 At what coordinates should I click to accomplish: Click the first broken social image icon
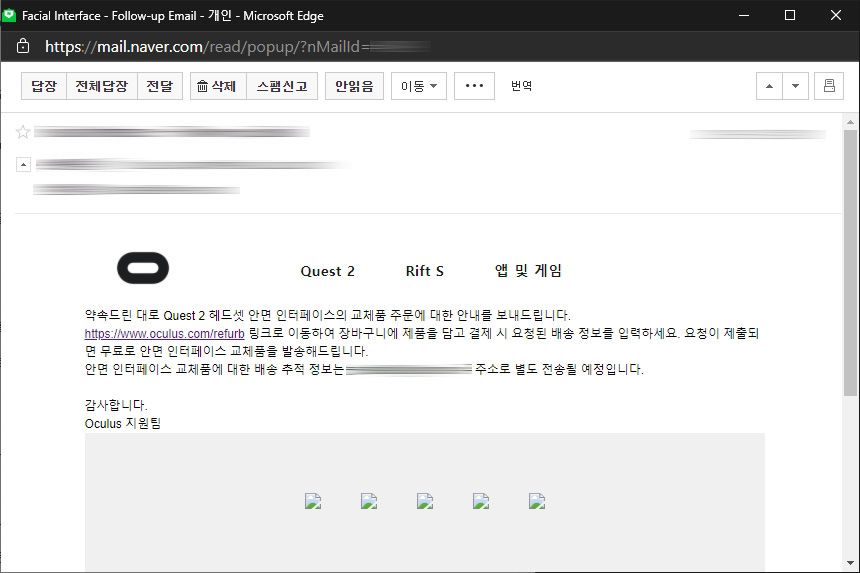pyautogui.click(x=313, y=501)
